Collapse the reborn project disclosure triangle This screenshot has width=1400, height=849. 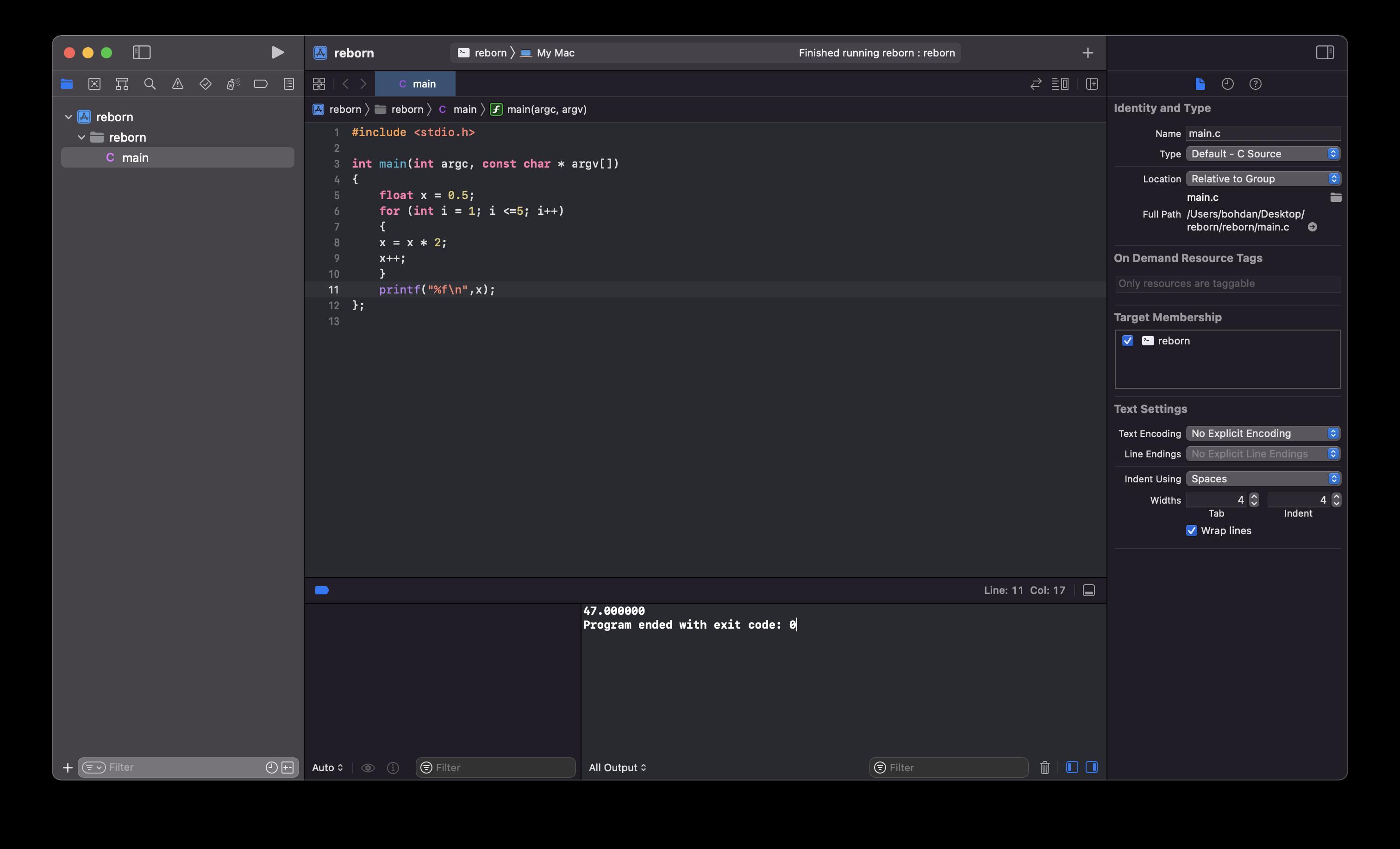click(x=69, y=117)
